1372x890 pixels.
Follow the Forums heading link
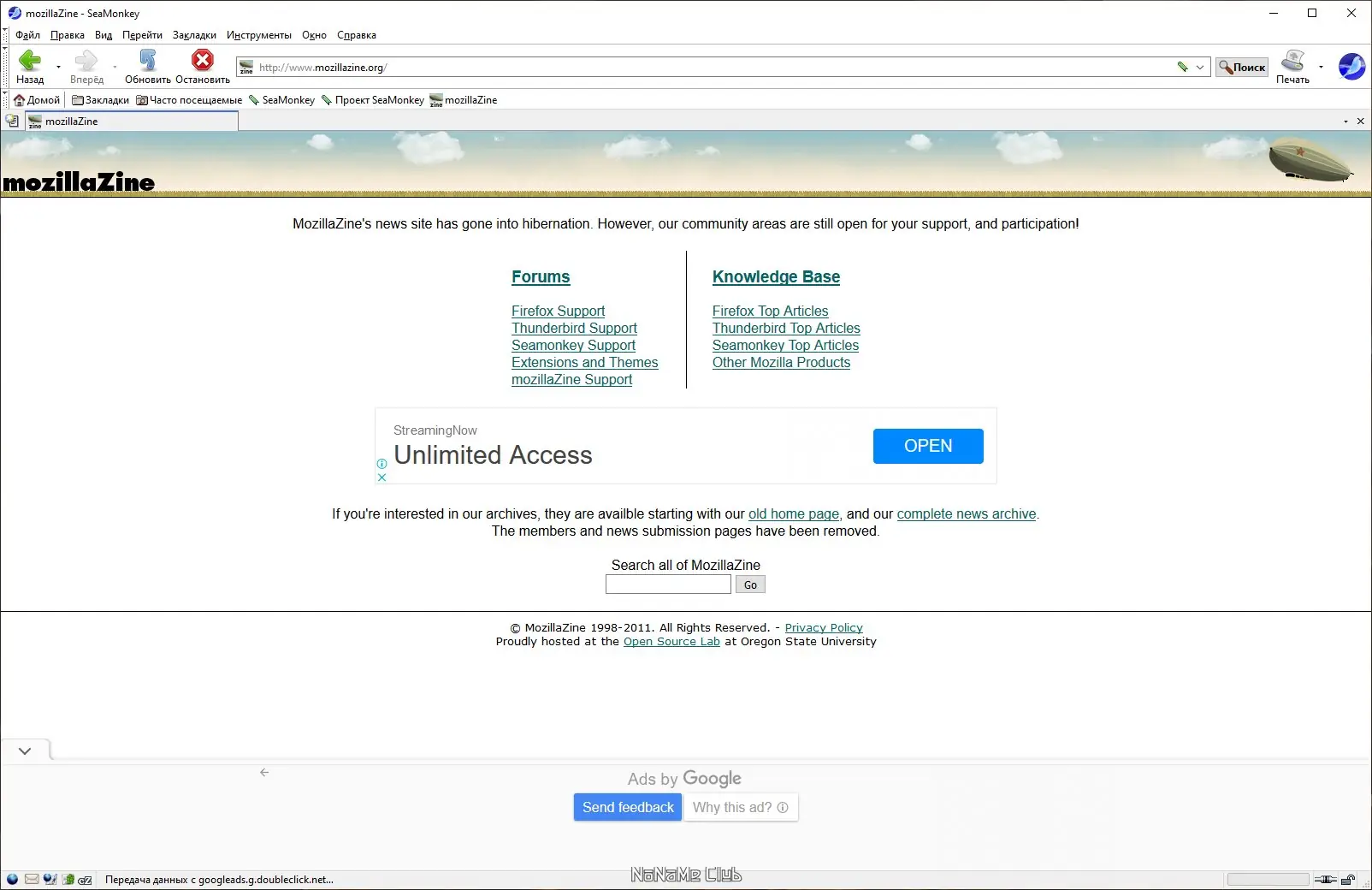click(541, 276)
